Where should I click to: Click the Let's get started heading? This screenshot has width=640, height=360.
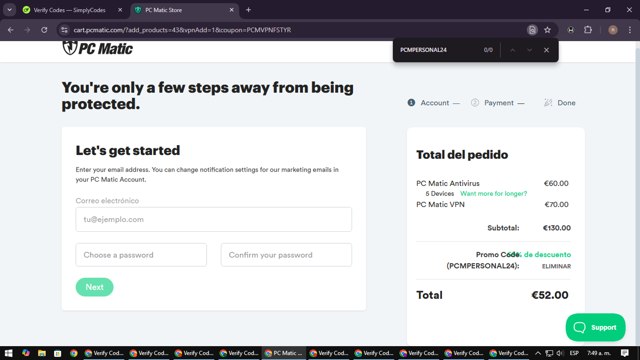point(128,150)
